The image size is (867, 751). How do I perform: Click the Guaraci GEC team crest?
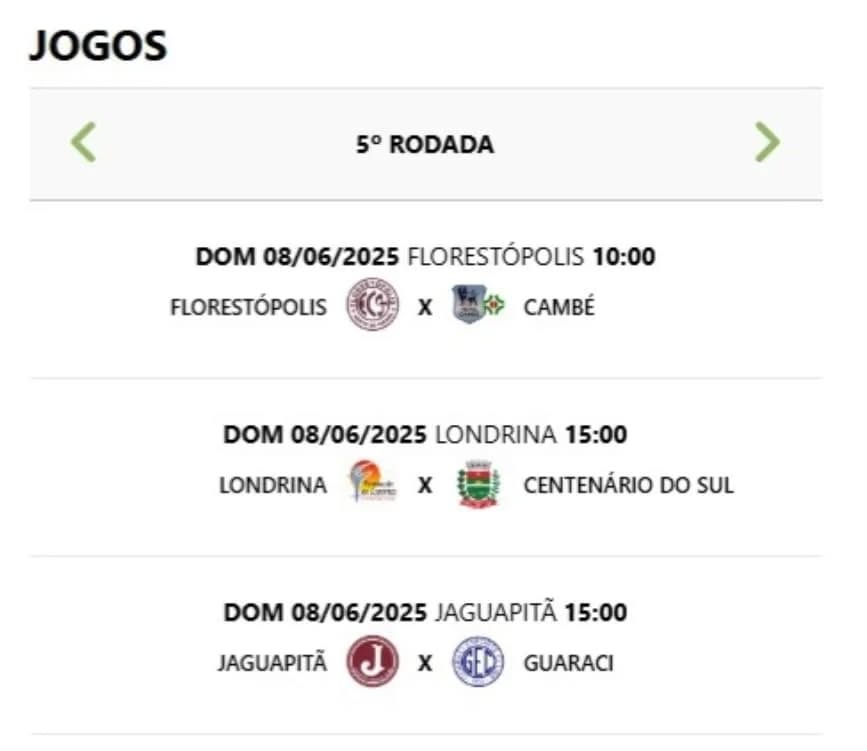pyautogui.click(x=478, y=662)
